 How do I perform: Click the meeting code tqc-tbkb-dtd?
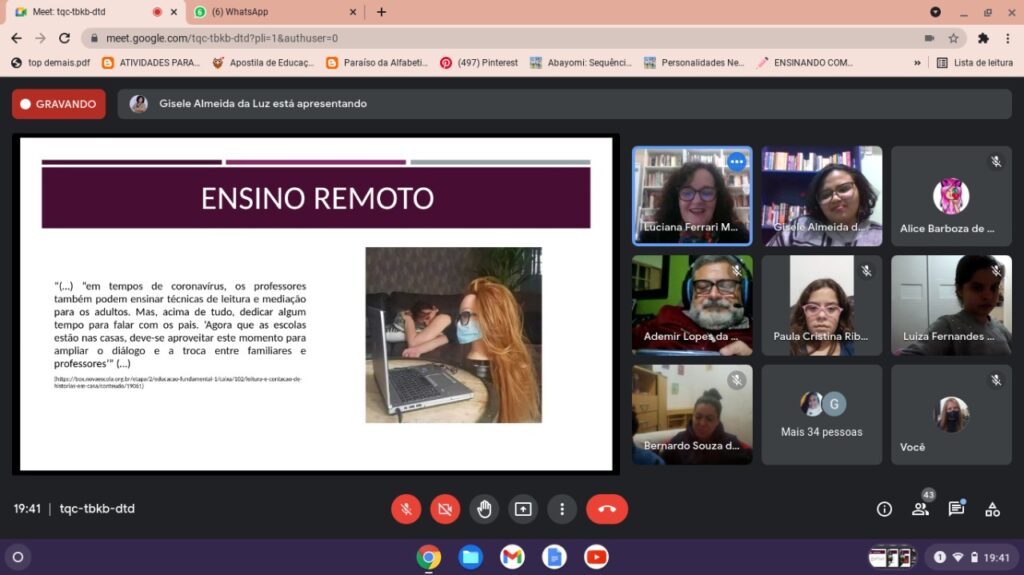(97, 508)
